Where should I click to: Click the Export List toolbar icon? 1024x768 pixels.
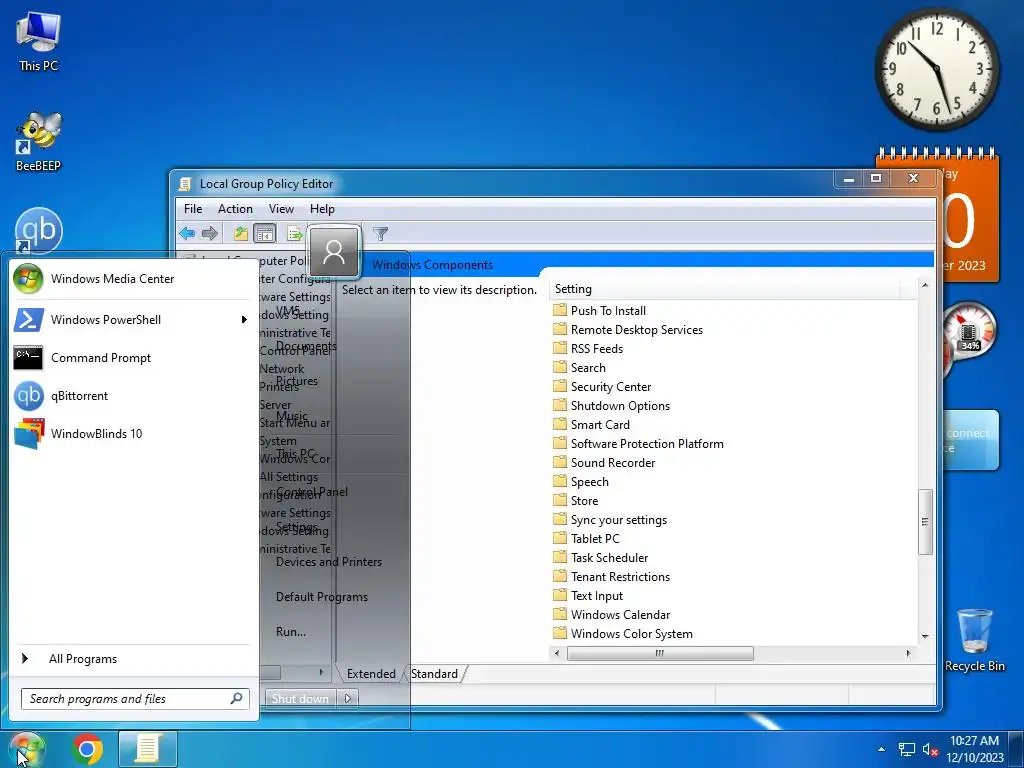click(x=295, y=233)
